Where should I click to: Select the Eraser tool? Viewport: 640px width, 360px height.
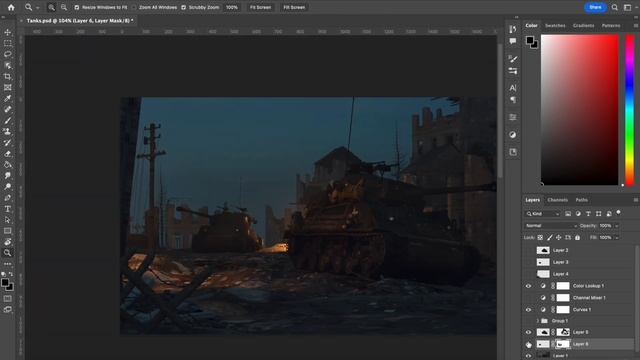(x=7, y=154)
